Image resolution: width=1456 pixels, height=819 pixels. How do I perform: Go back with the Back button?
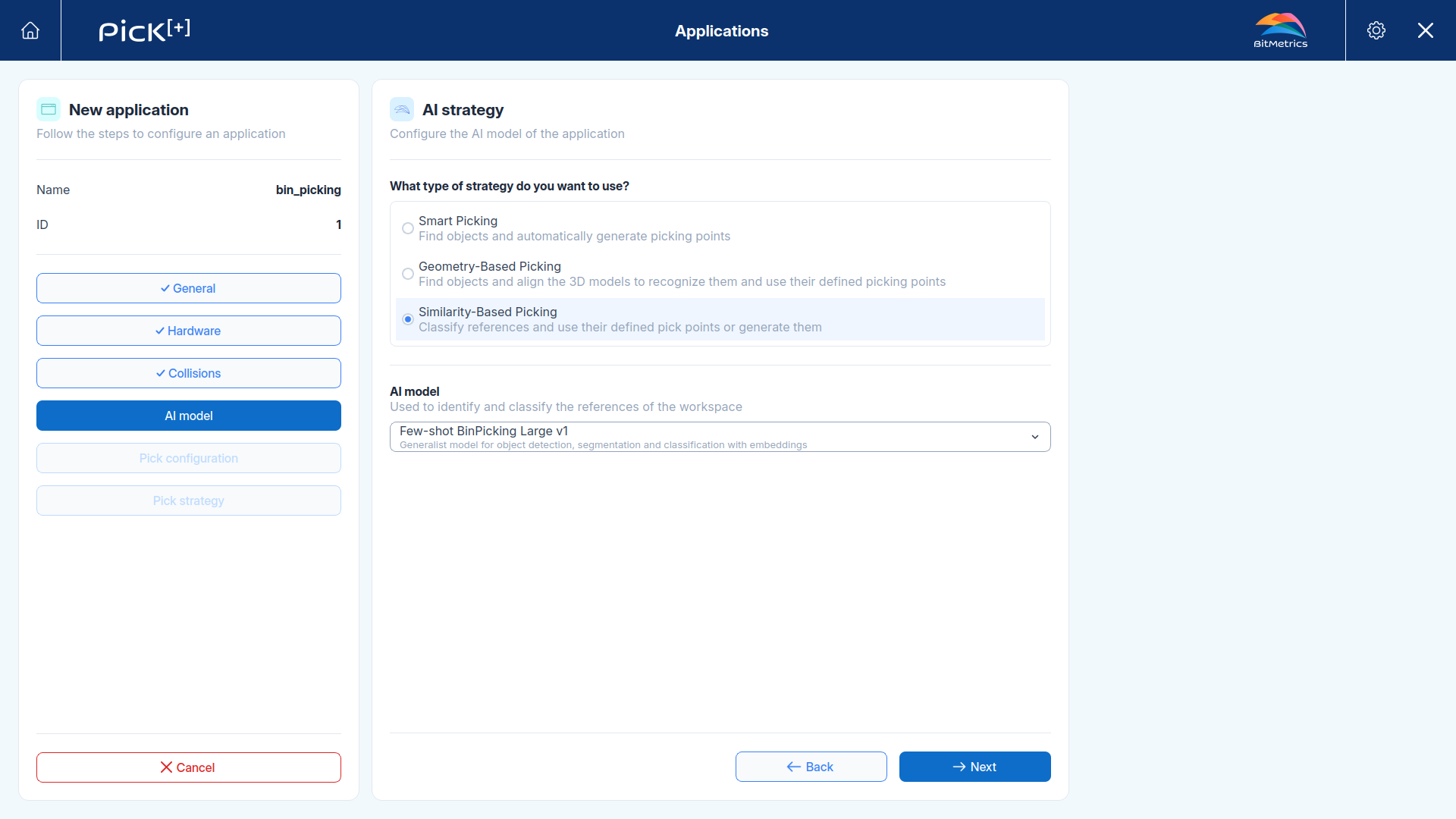pyautogui.click(x=811, y=767)
